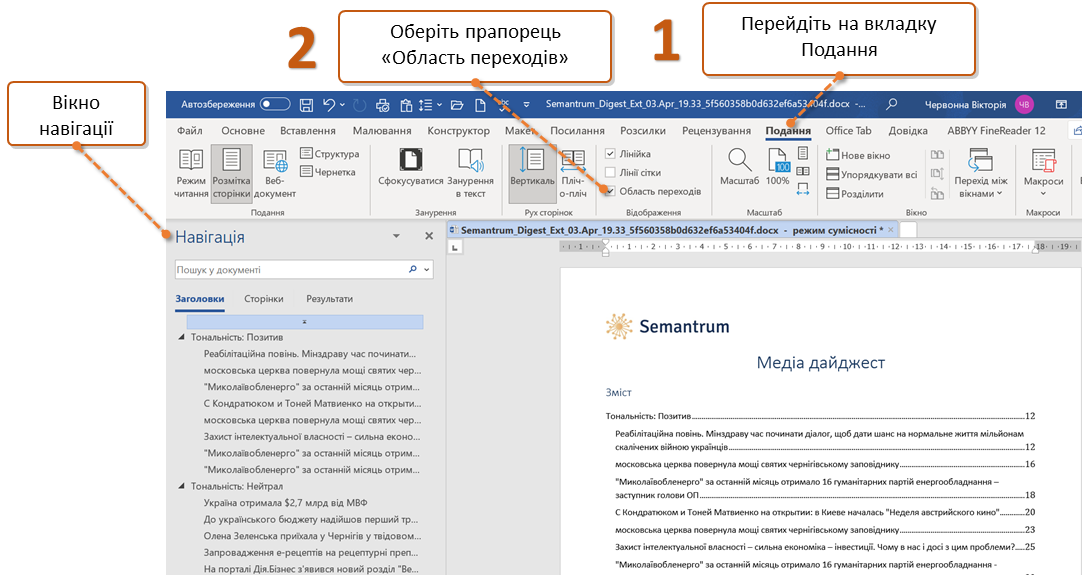Open the ABBYY FineReader 12 tab

[x=996, y=130]
